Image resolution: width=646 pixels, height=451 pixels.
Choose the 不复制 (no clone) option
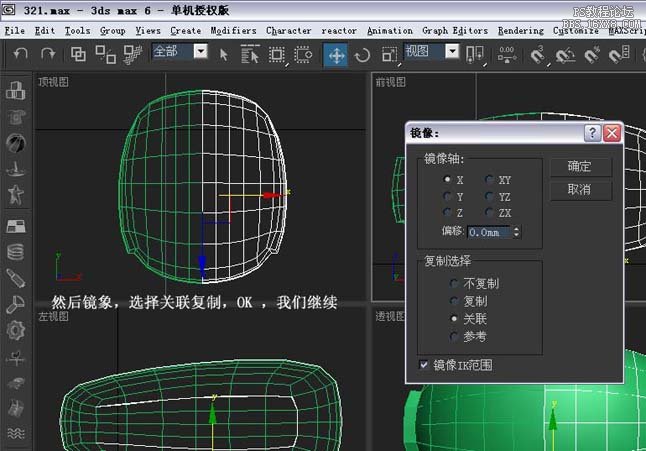pos(454,283)
